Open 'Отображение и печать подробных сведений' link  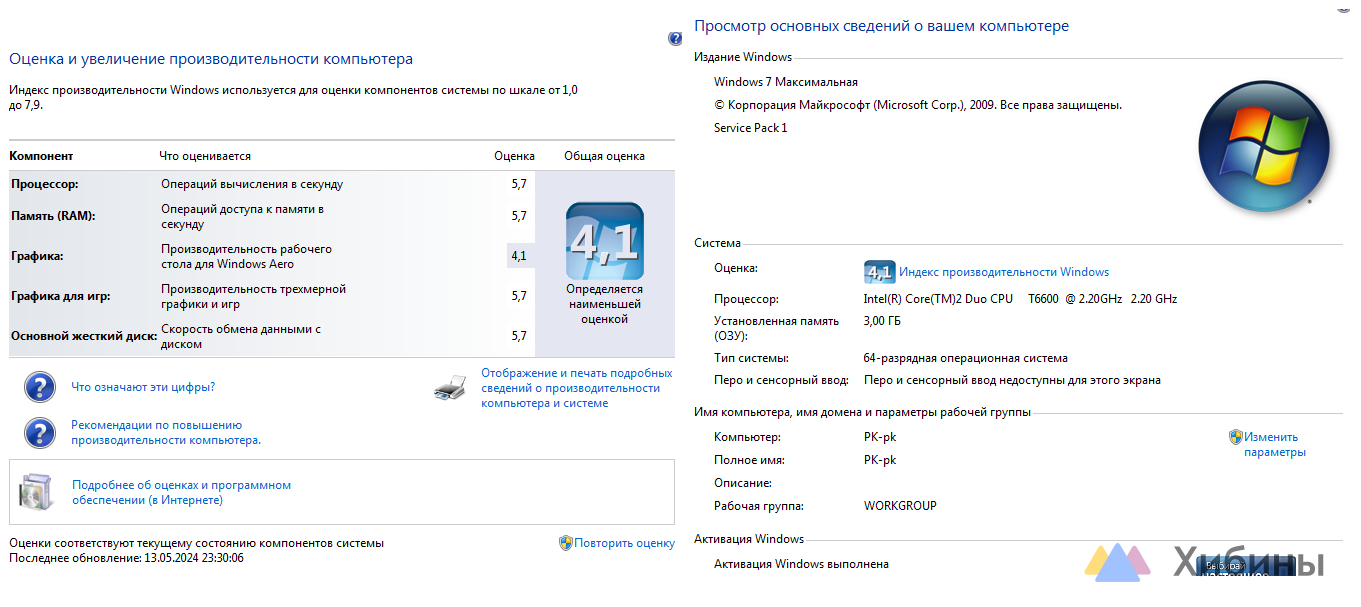(x=576, y=388)
